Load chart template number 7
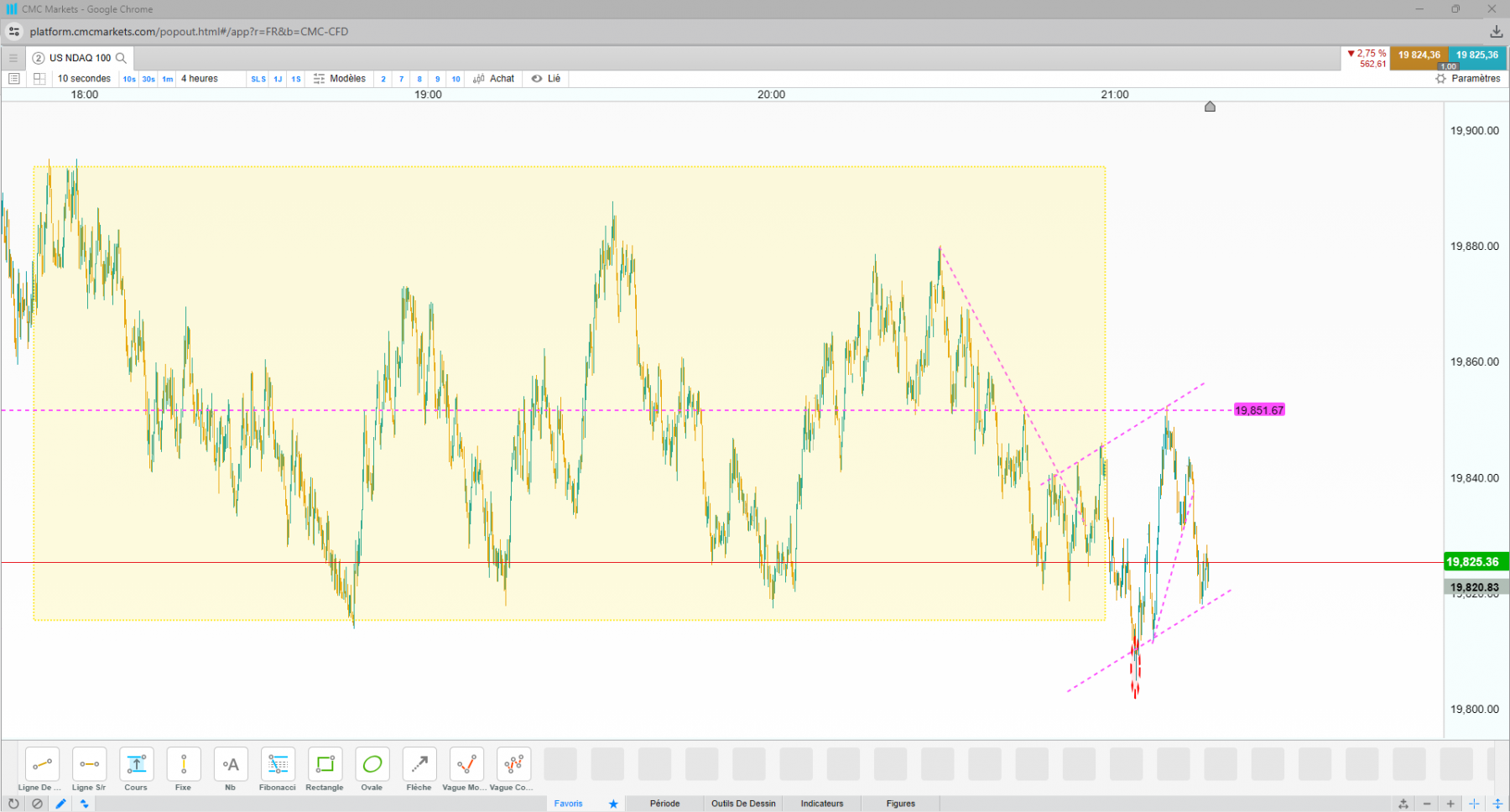1510x812 pixels. [x=402, y=79]
